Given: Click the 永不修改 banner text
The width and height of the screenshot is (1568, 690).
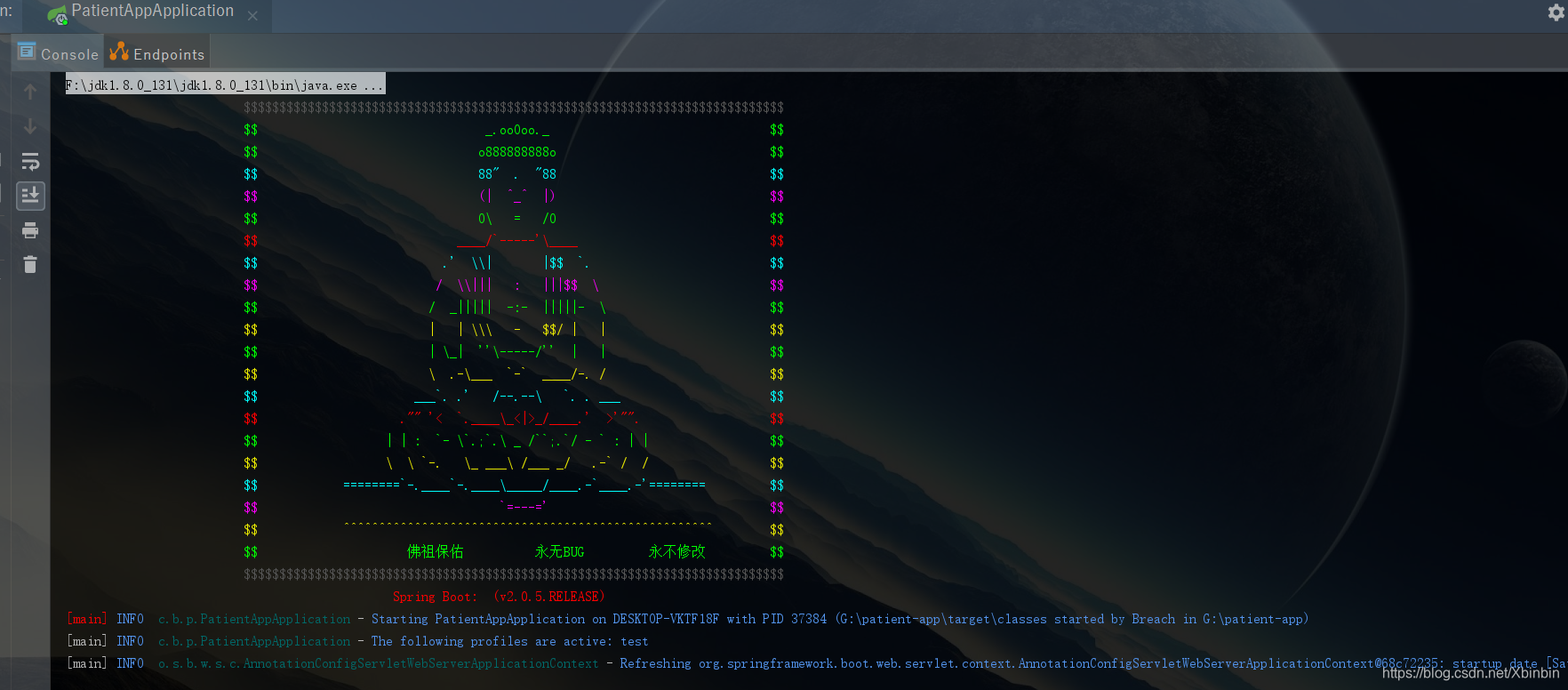Looking at the screenshot, I should pyautogui.click(x=676, y=552).
